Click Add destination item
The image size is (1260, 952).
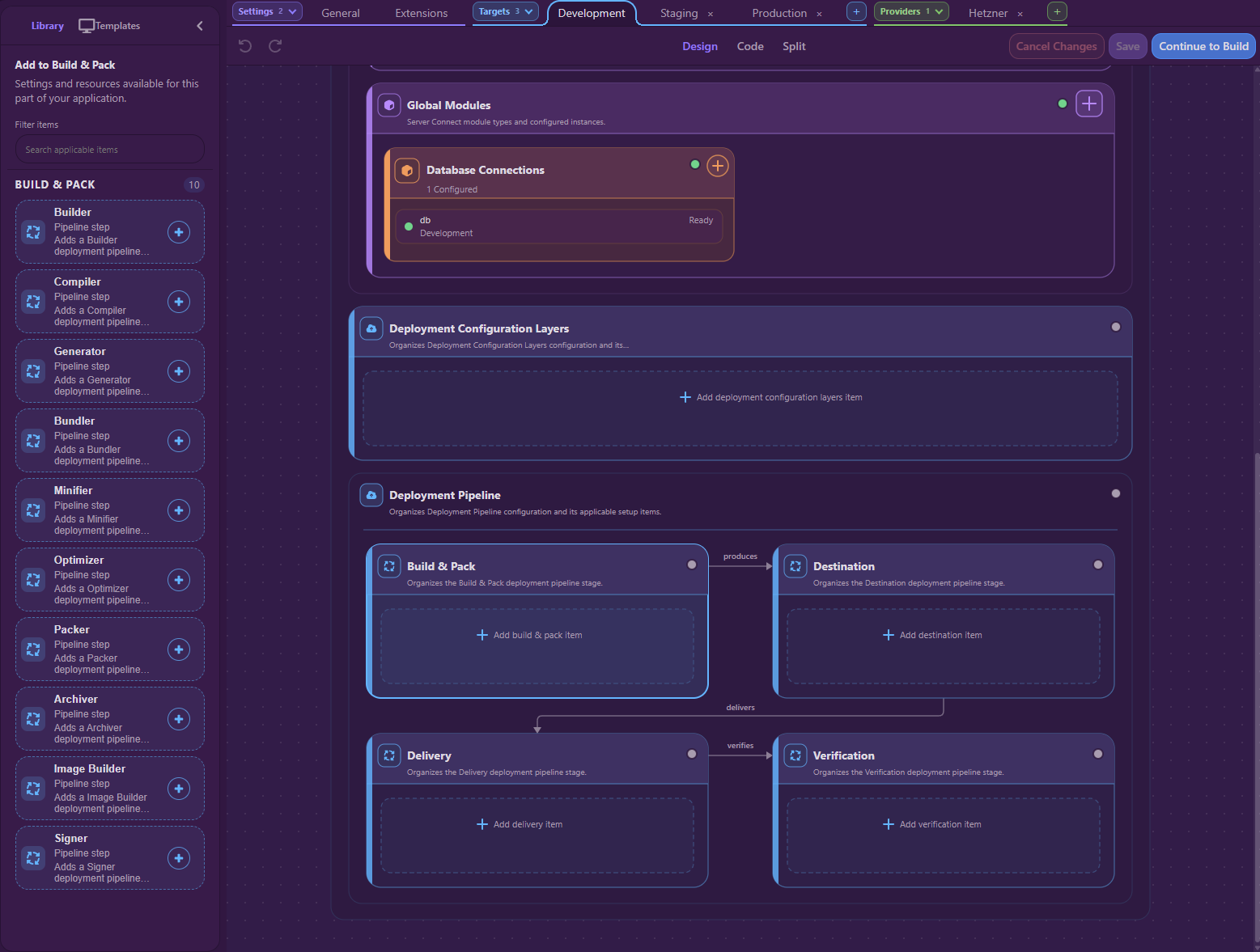click(932, 635)
